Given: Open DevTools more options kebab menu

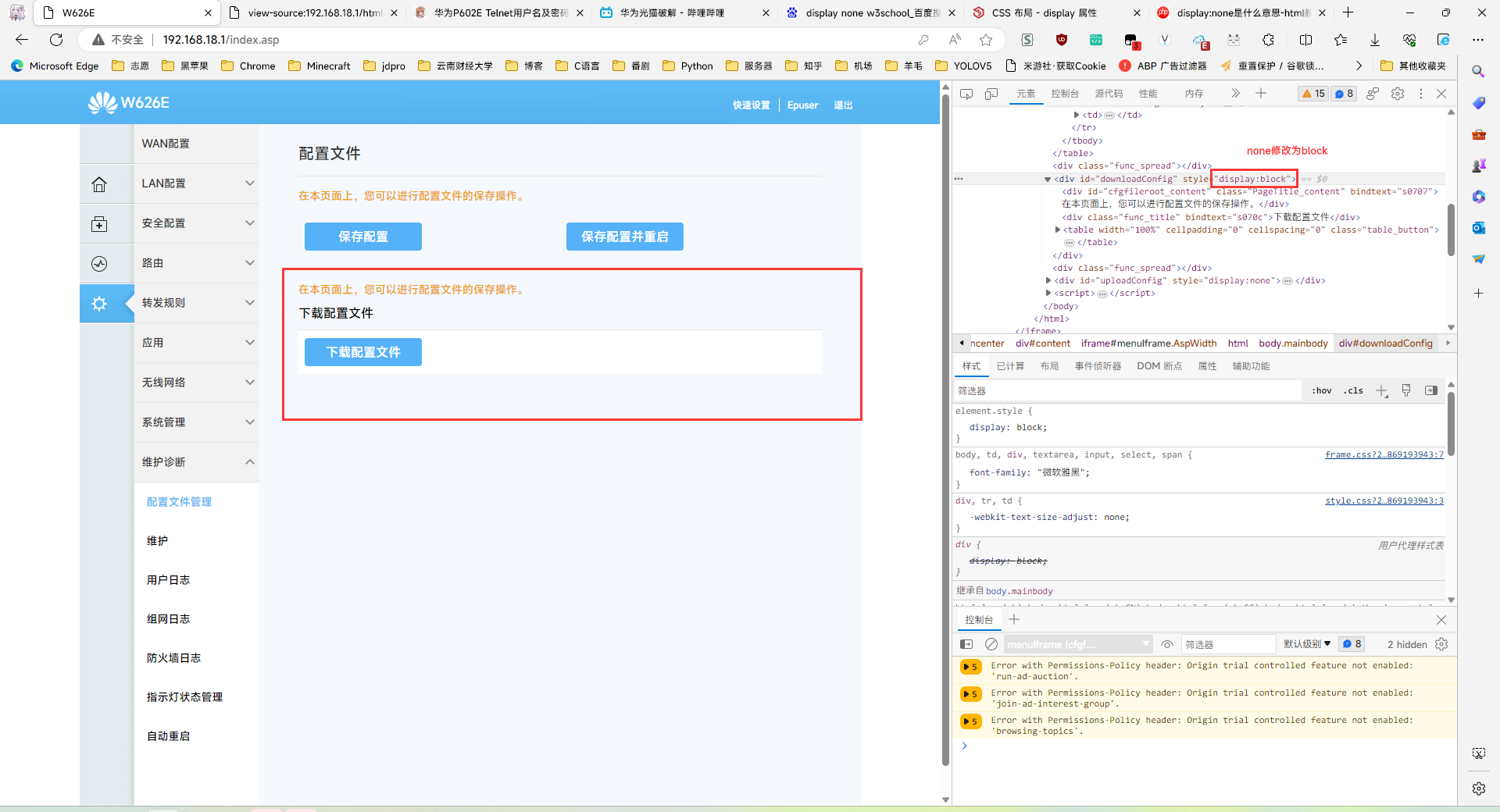Looking at the screenshot, I should click(x=1421, y=94).
